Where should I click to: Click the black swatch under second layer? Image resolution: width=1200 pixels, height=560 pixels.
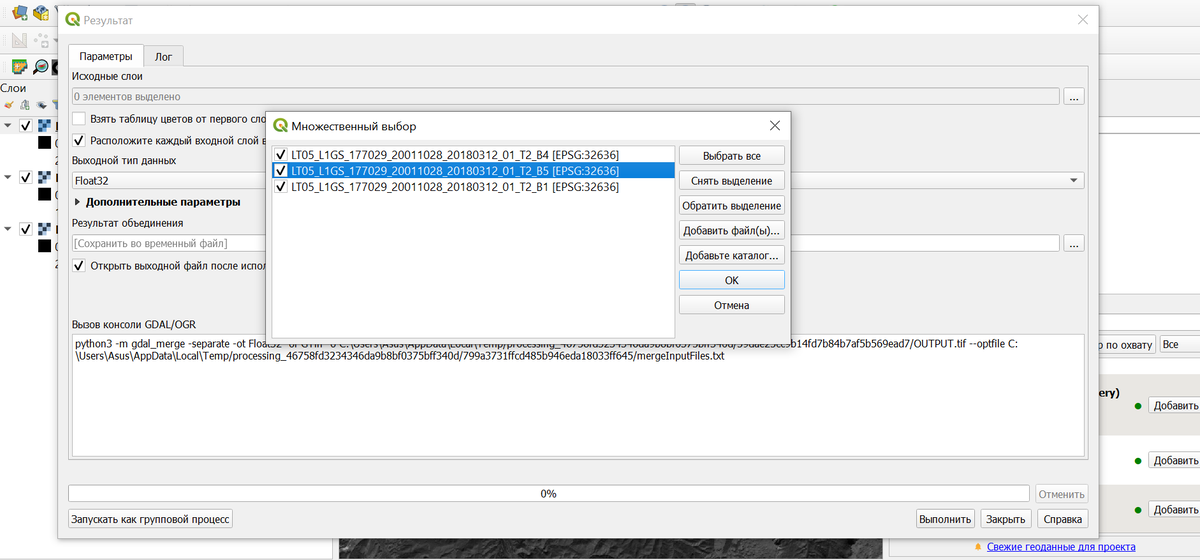coord(45,193)
